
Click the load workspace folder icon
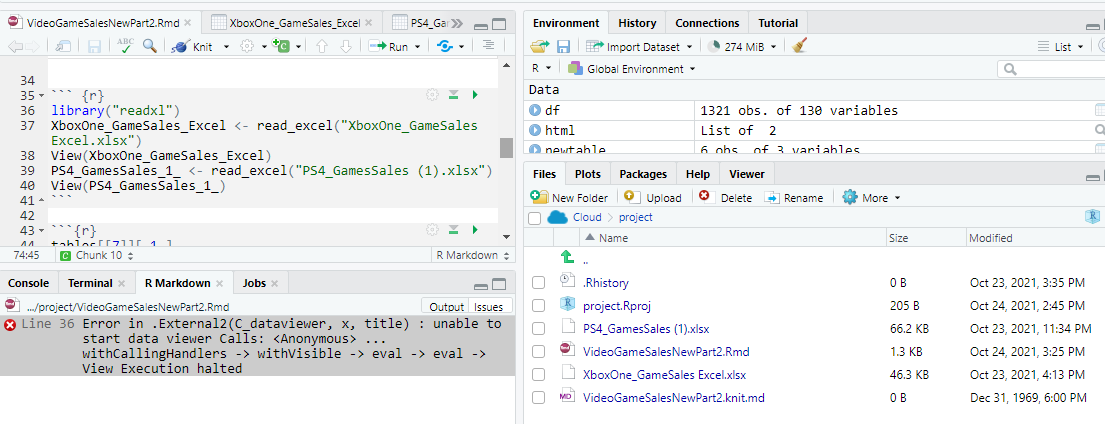540,46
